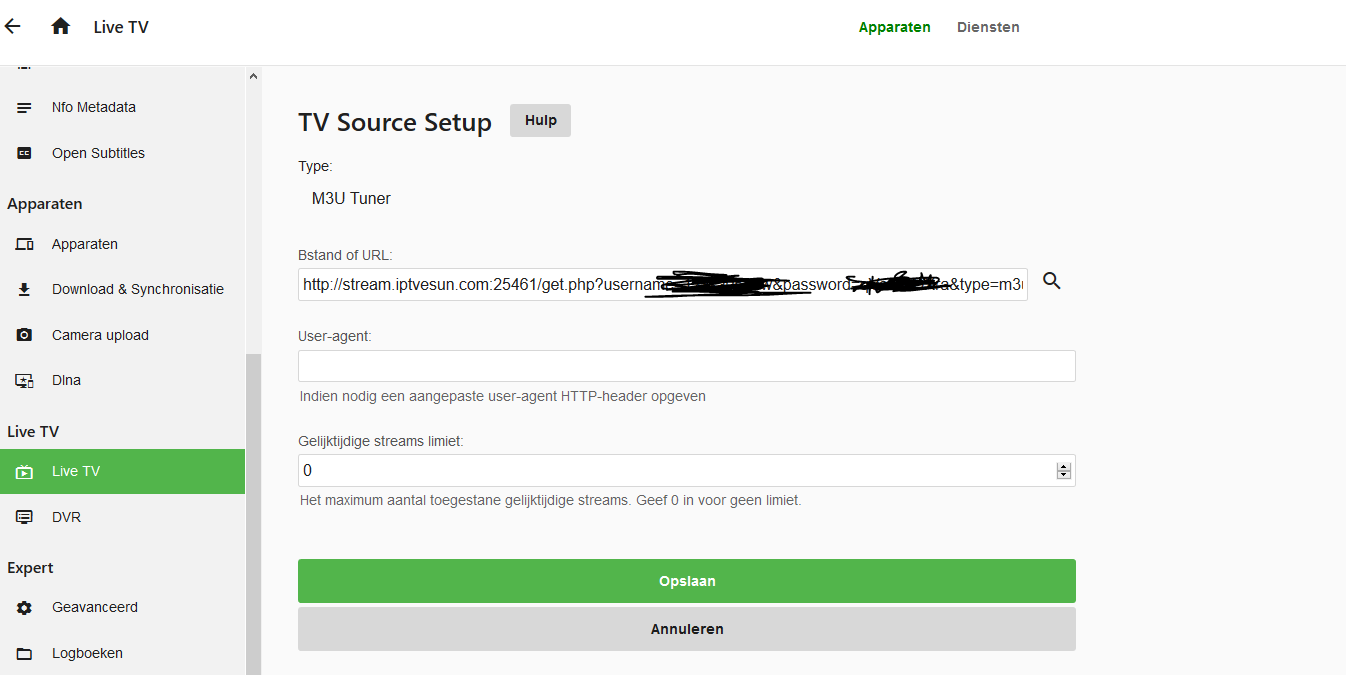
Task: Switch to the Diensten tab
Action: [988, 27]
